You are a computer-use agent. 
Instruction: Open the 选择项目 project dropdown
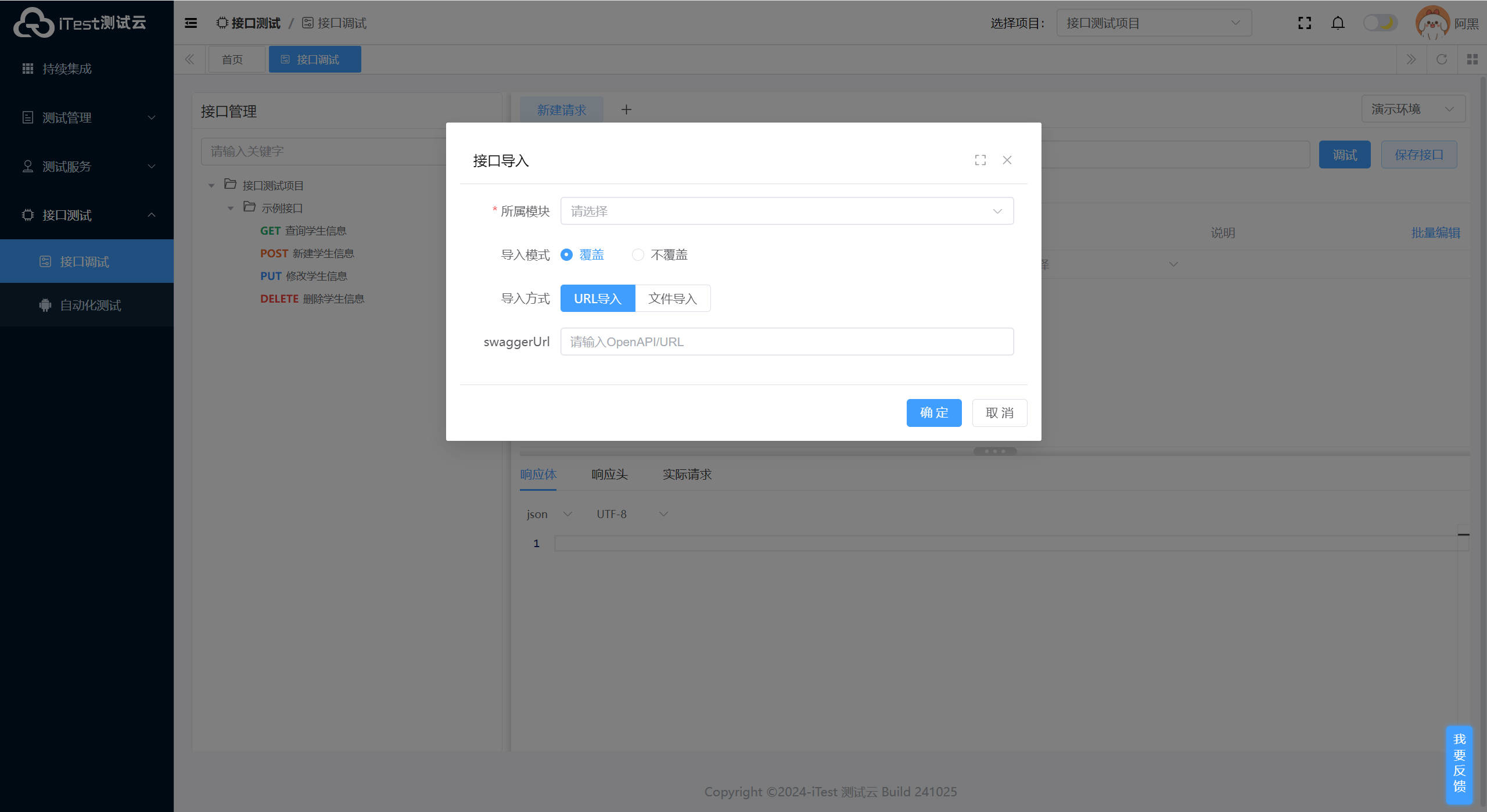[1153, 23]
